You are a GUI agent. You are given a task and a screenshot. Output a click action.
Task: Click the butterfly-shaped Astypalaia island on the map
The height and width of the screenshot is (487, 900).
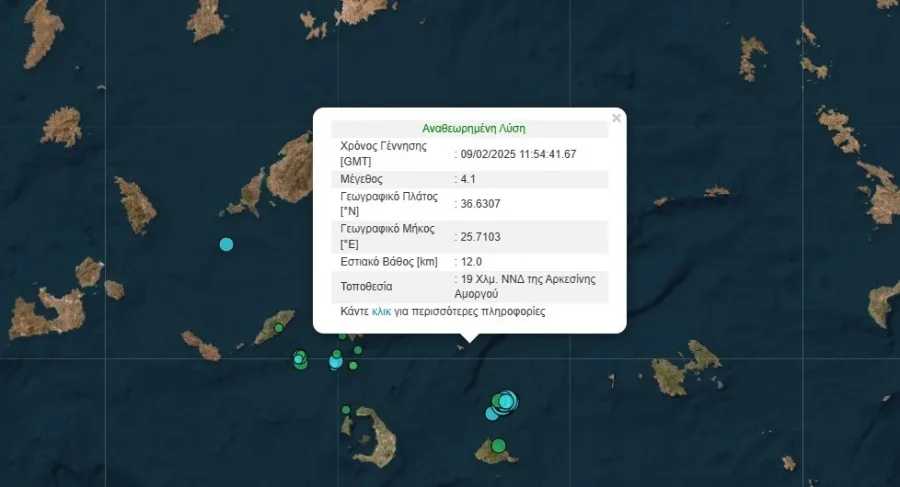[688, 369]
